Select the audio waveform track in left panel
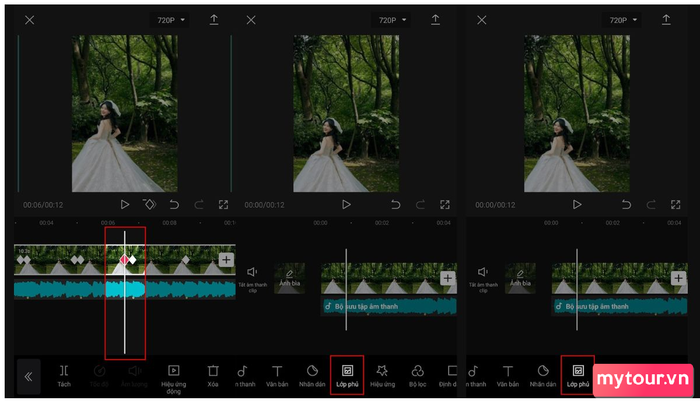This screenshot has height=405, width=700. [x=125, y=289]
